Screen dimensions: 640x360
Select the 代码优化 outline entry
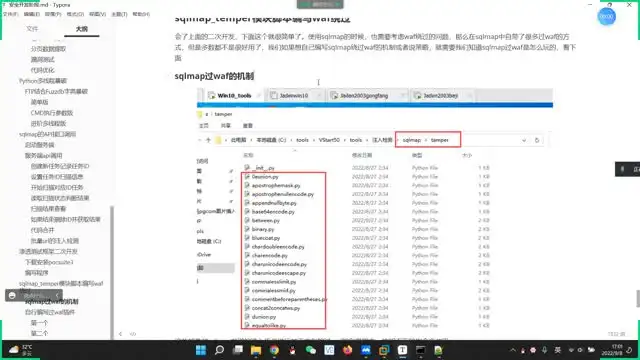42,70
